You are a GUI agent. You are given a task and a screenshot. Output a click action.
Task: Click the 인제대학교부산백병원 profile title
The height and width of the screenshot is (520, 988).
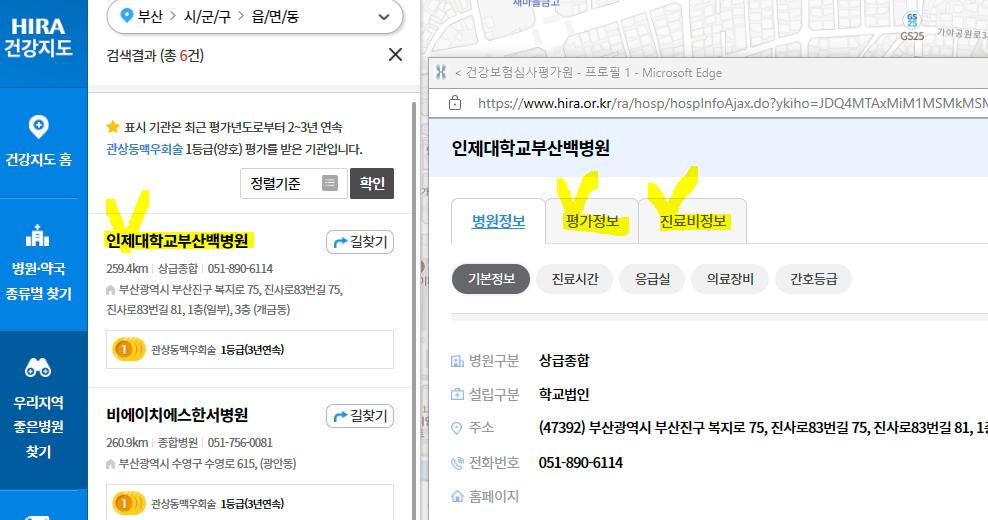531,148
